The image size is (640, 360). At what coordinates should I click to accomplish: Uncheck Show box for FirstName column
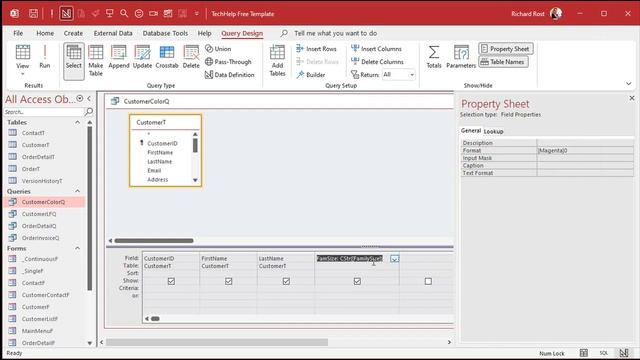pos(229,281)
